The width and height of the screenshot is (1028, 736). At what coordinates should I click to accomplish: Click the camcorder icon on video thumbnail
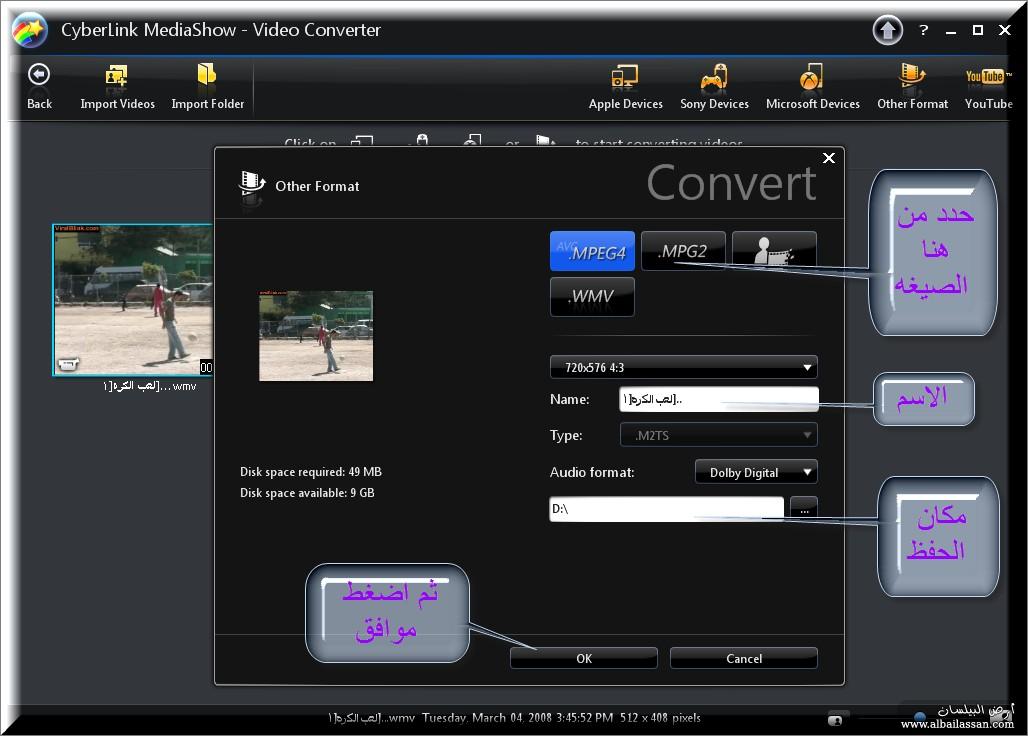click(68, 364)
